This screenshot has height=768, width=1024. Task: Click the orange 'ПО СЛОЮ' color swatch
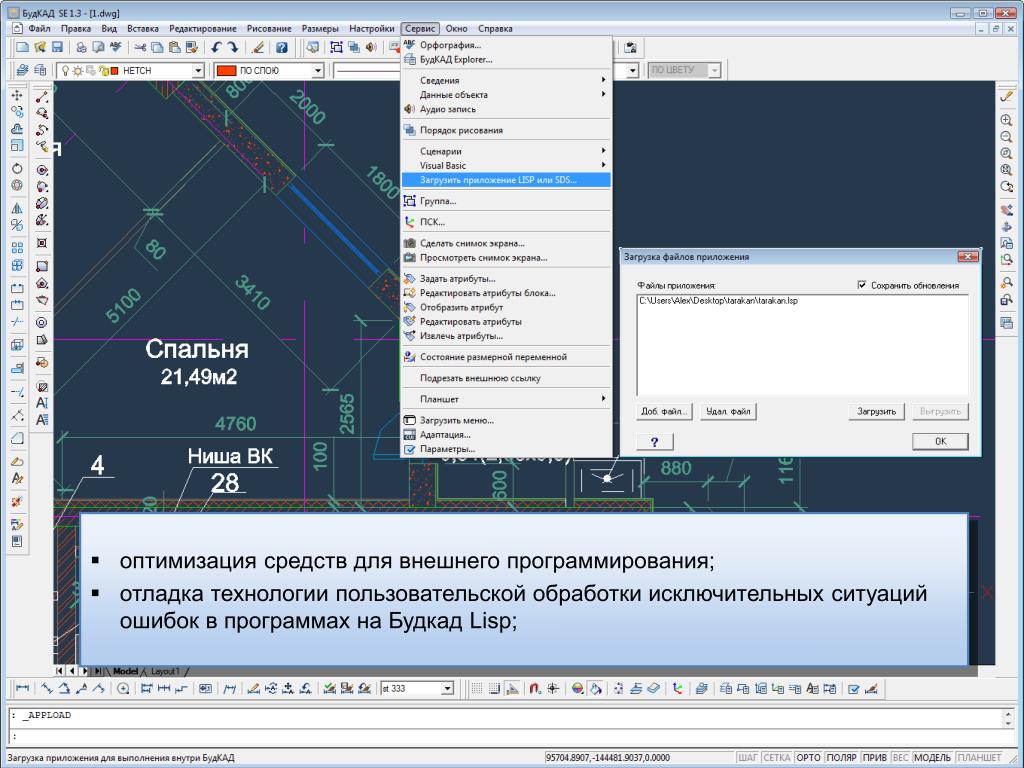226,70
